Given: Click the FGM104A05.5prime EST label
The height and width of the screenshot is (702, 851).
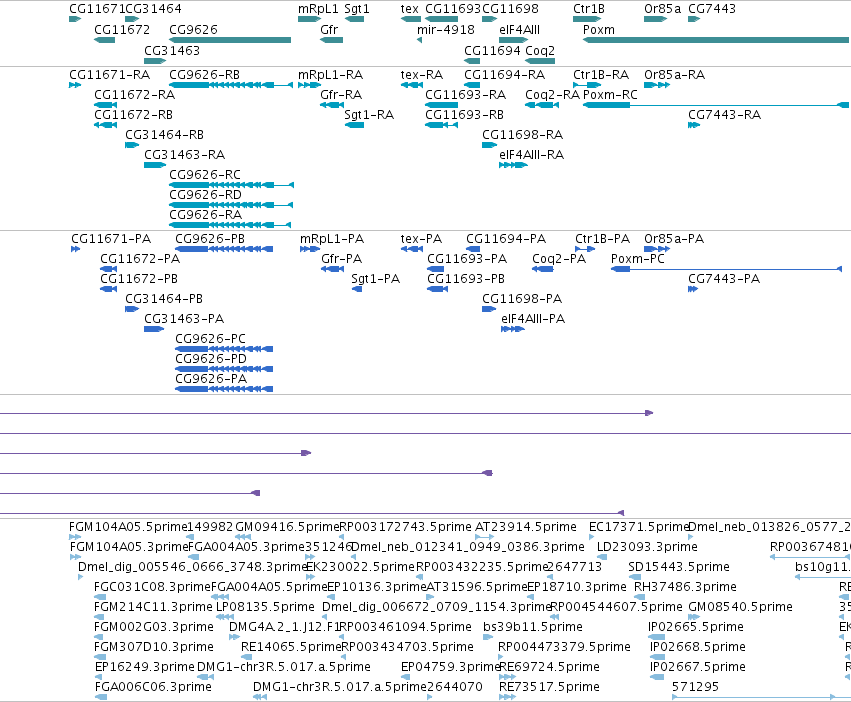Looking at the screenshot, I should [128, 527].
